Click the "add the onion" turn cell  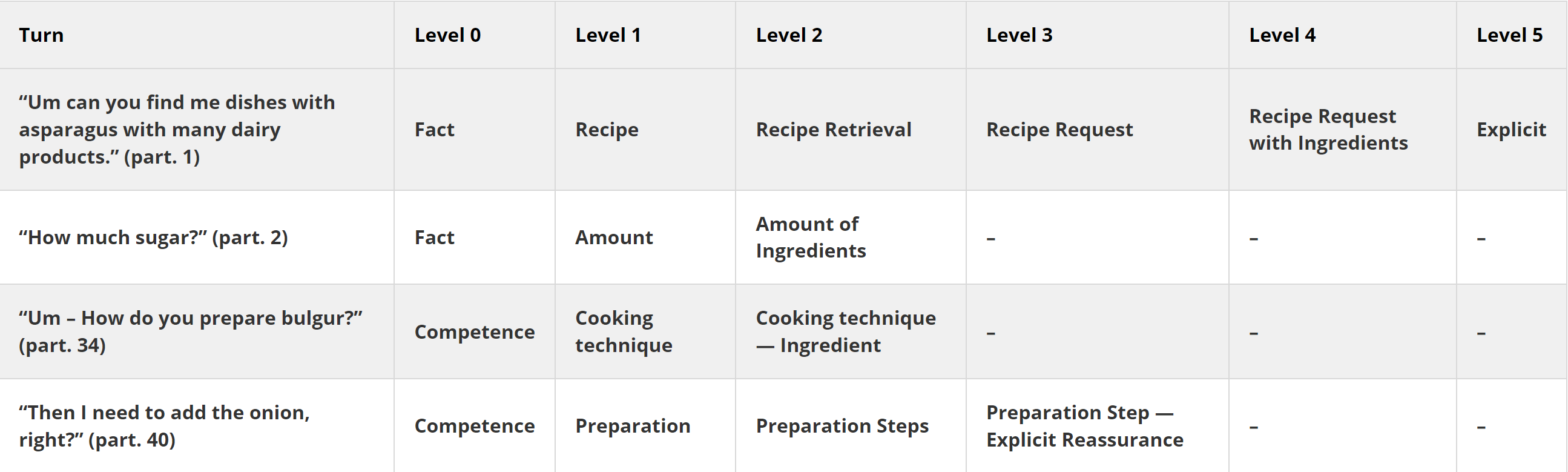tap(164, 426)
